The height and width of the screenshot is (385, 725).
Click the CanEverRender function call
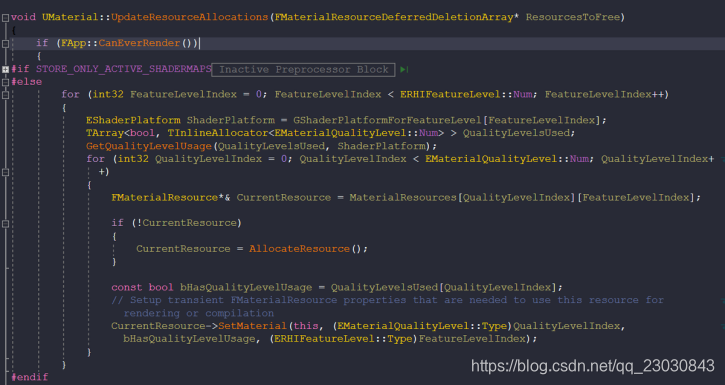139,43
